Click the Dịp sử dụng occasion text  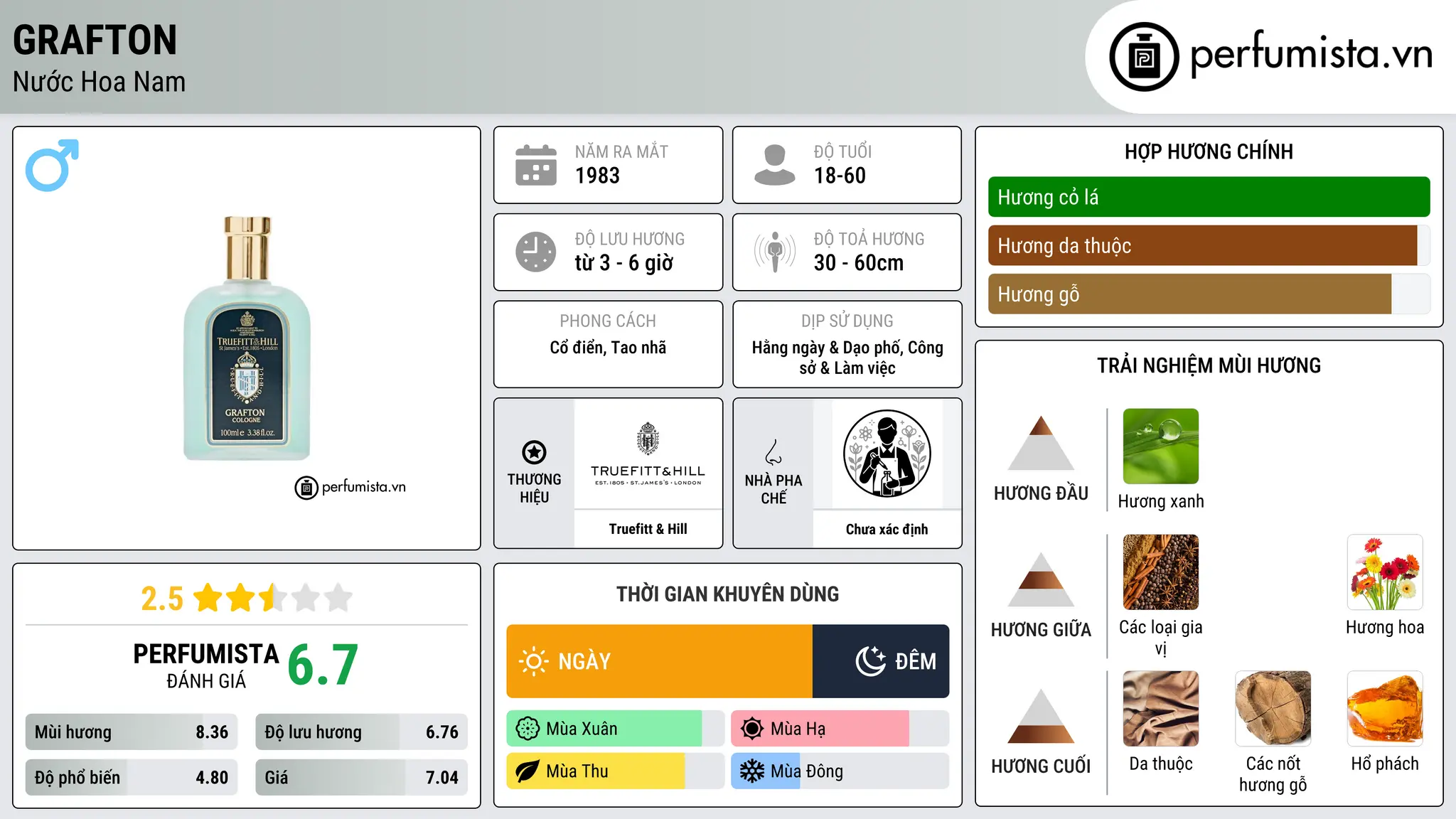pos(847,358)
